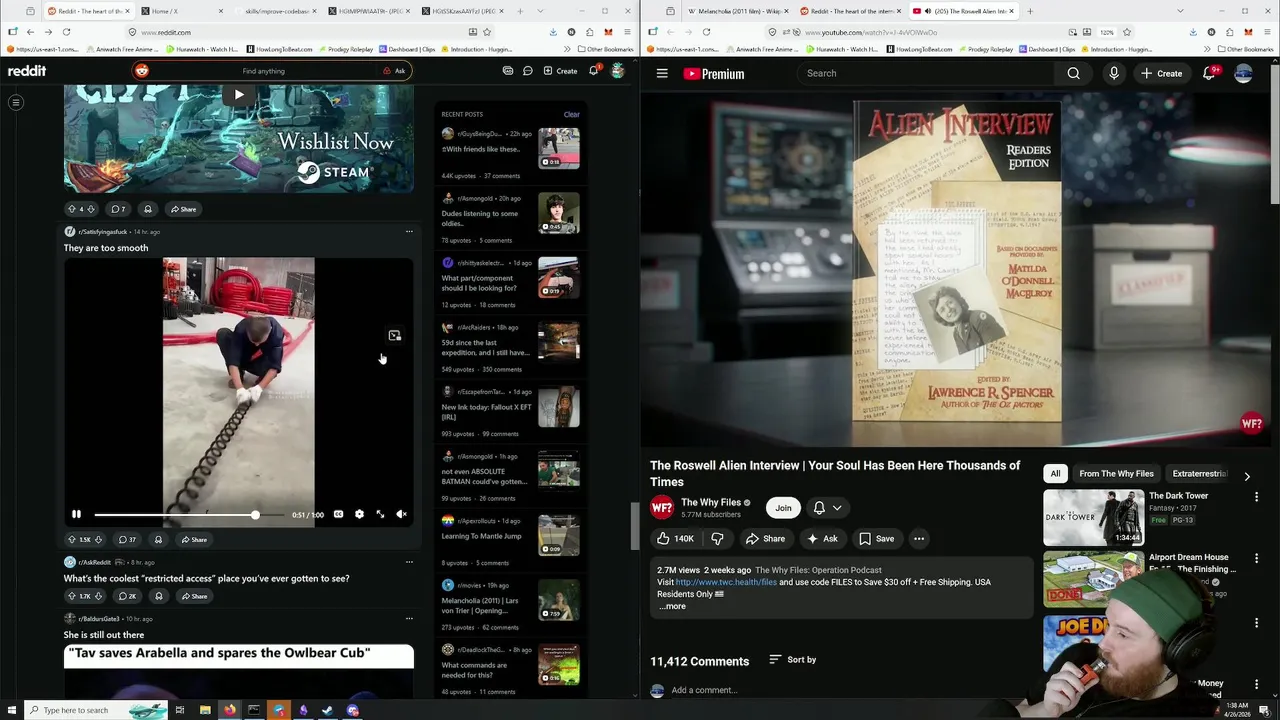Image resolution: width=1280 pixels, height=720 pixels.
Task: Open the 37 comments on 'They are too smooth'
Action: [126, 539]
